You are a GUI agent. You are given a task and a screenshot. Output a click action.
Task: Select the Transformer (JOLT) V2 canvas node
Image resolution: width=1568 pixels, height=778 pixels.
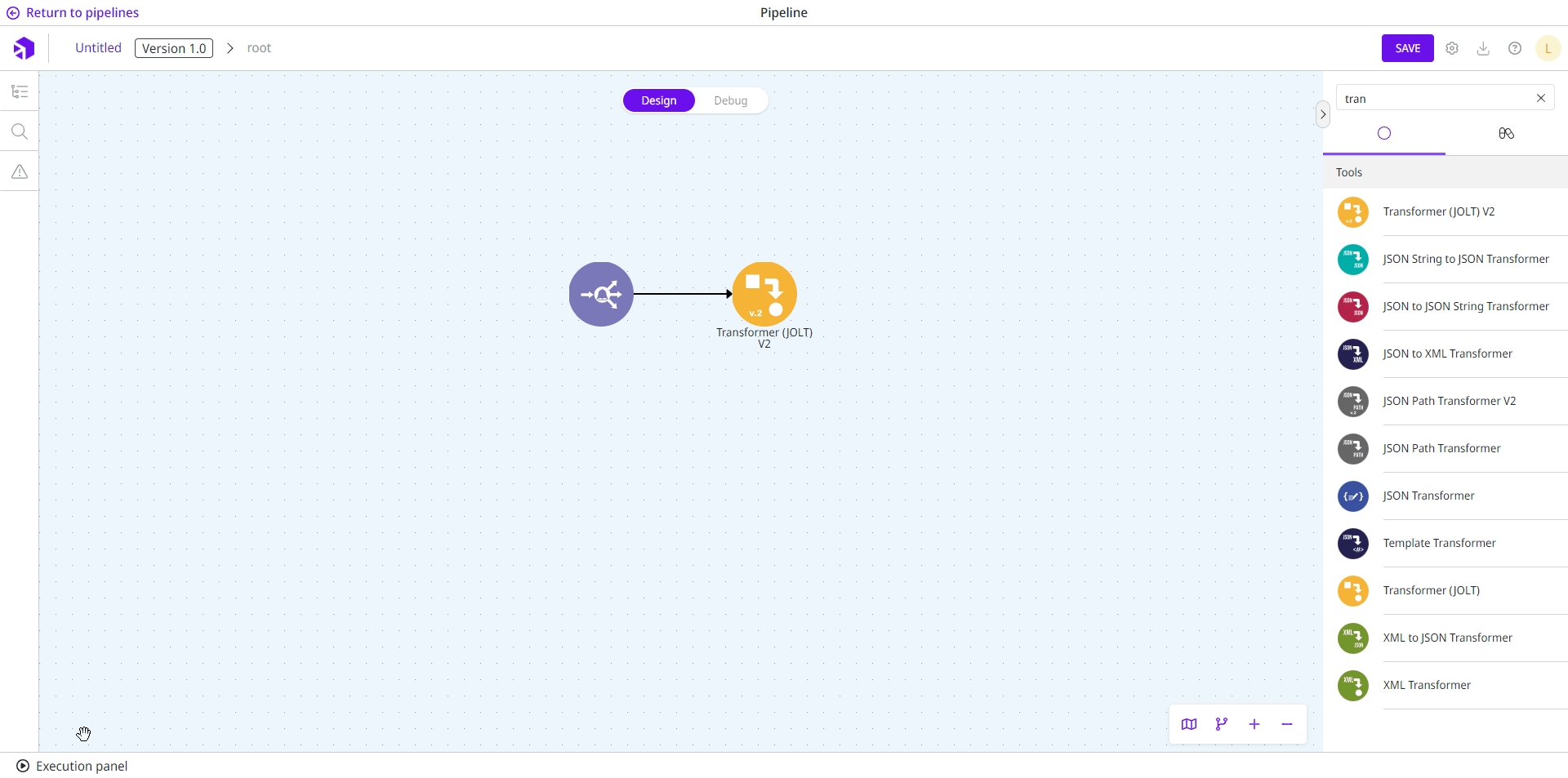pos(764,294)
